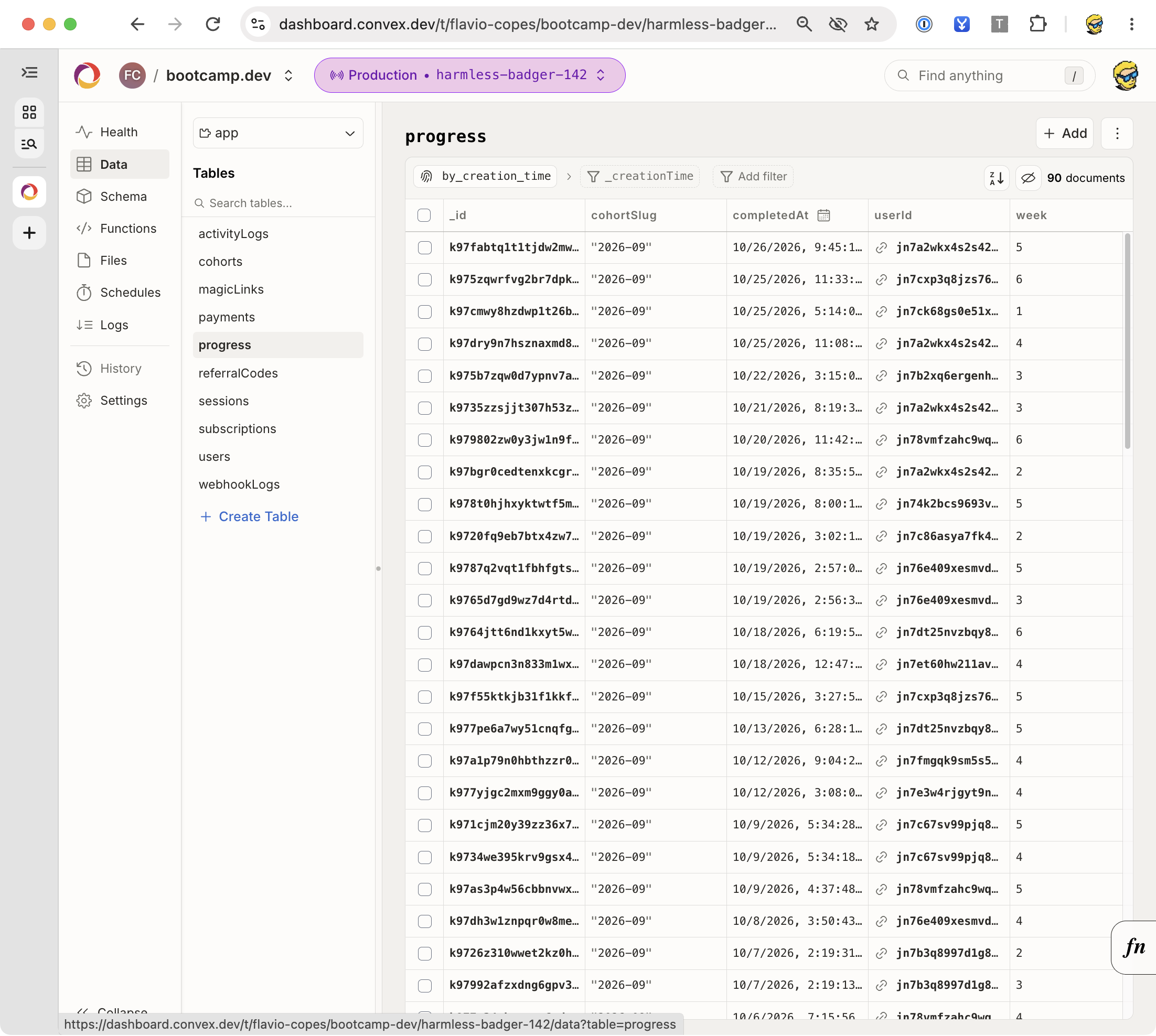Select the row k97fabtq1t1tjdw2mw checkbox
This screenshot has height=1036, width=1156.
pyautogui.click(x=424, y=247)
